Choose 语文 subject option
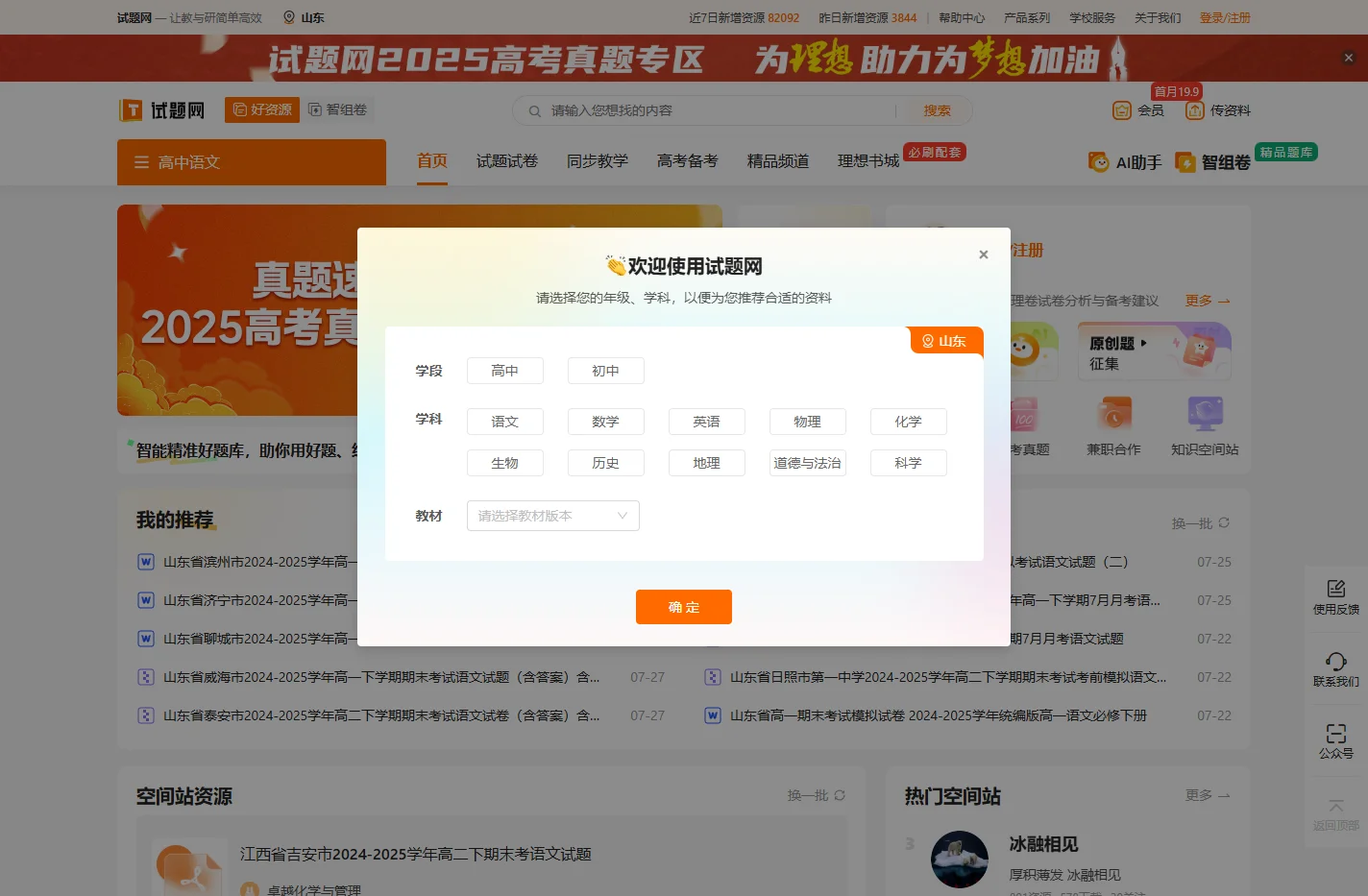 (504, 422)
